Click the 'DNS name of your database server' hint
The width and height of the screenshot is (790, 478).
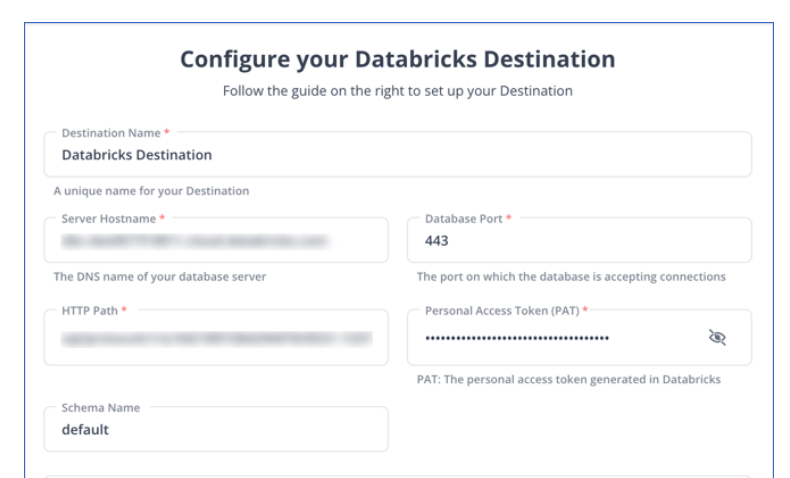160,277
